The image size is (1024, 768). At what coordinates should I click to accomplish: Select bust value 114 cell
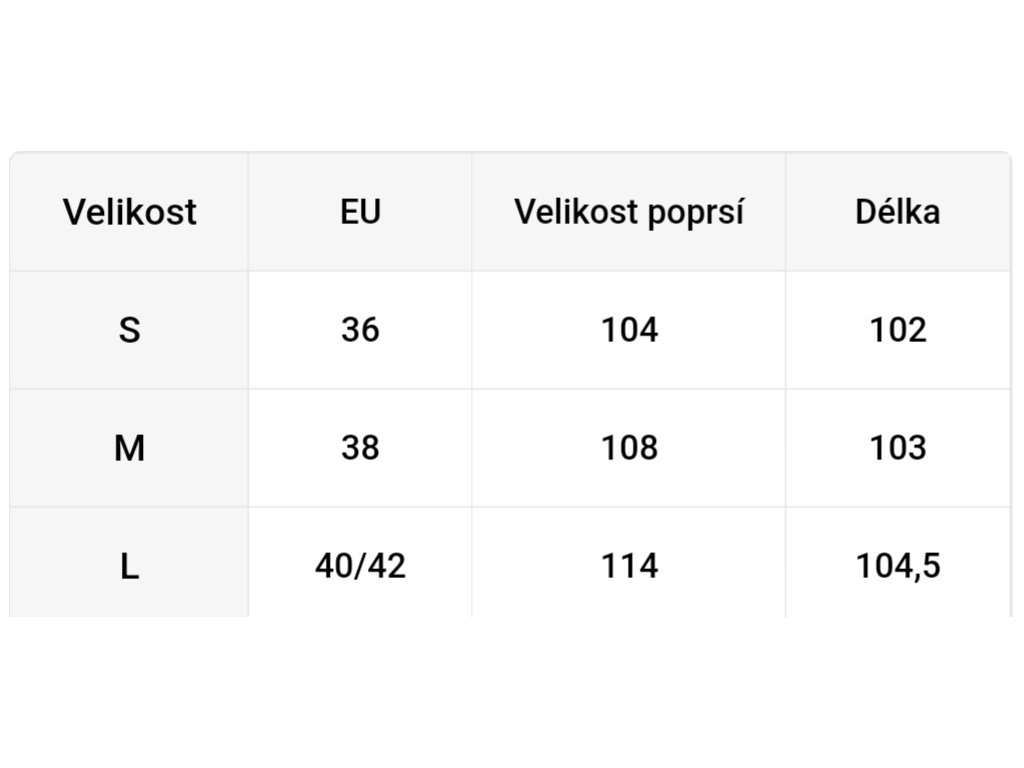pyautogui.click(x=629, y=566)
